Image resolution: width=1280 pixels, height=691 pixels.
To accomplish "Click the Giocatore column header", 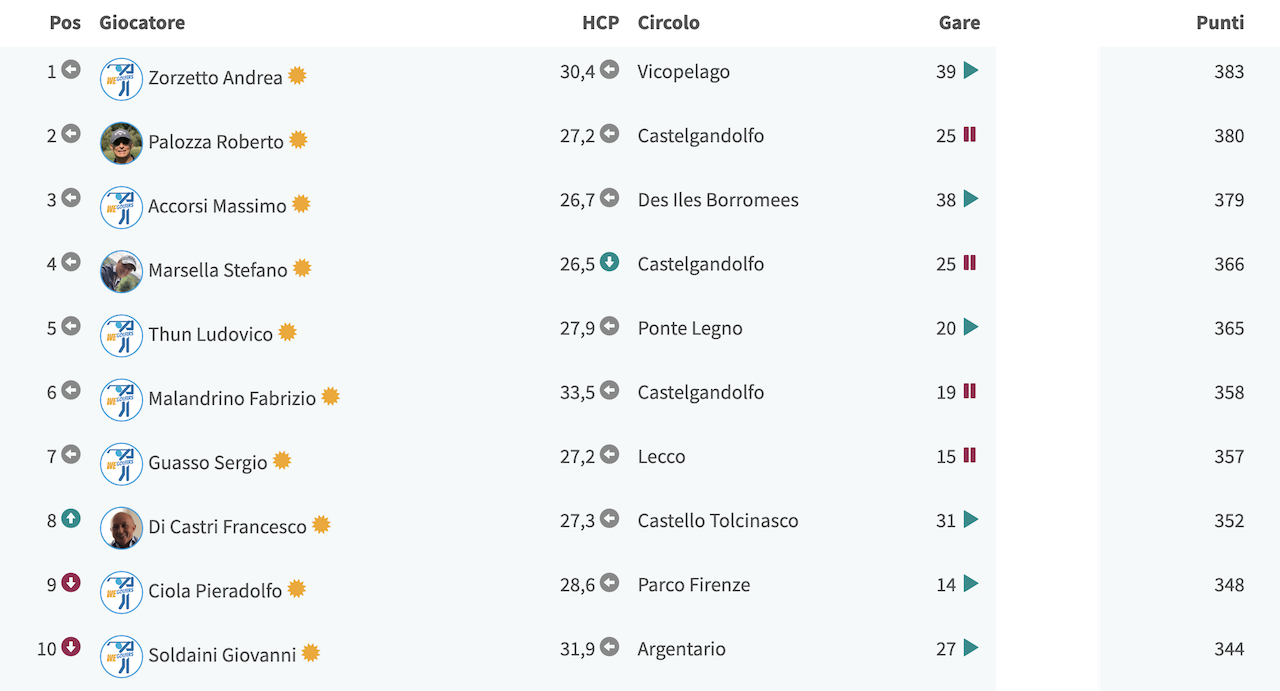I will click(142, 22).
